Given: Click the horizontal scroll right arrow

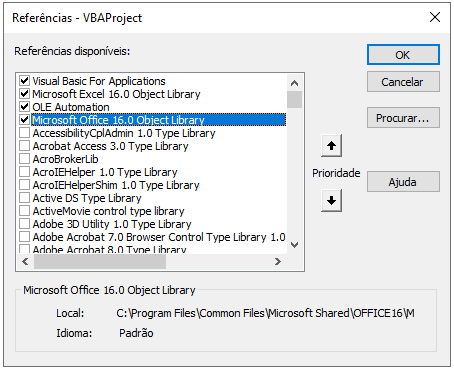Looking at the screenshot, I should [278, 262].
